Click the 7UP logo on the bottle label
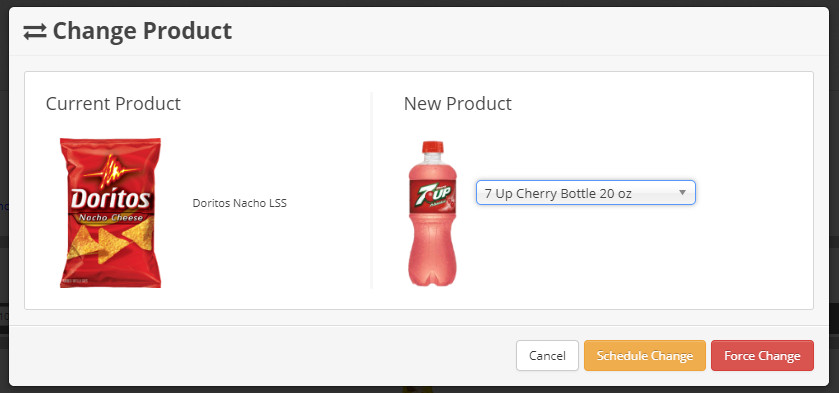Viewport: 839px width, 393px height. point(433,193)
